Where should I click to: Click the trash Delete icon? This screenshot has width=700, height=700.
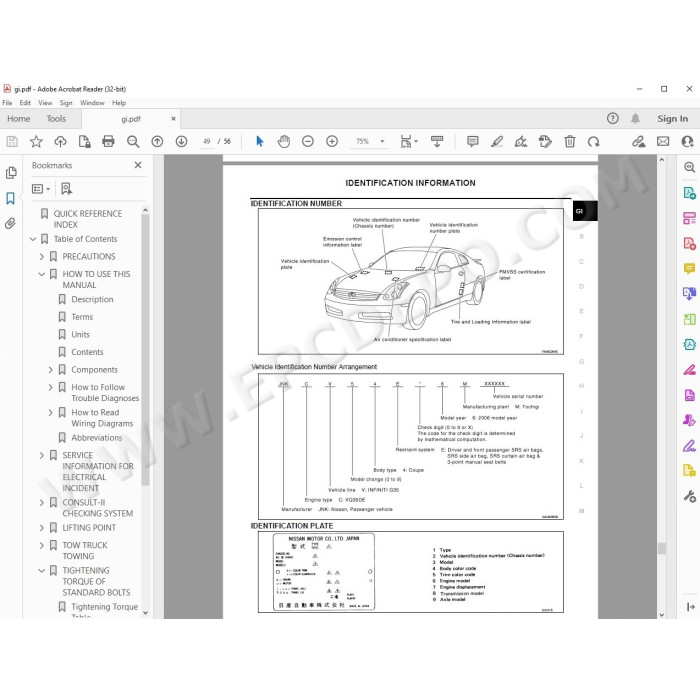(570, 142)
